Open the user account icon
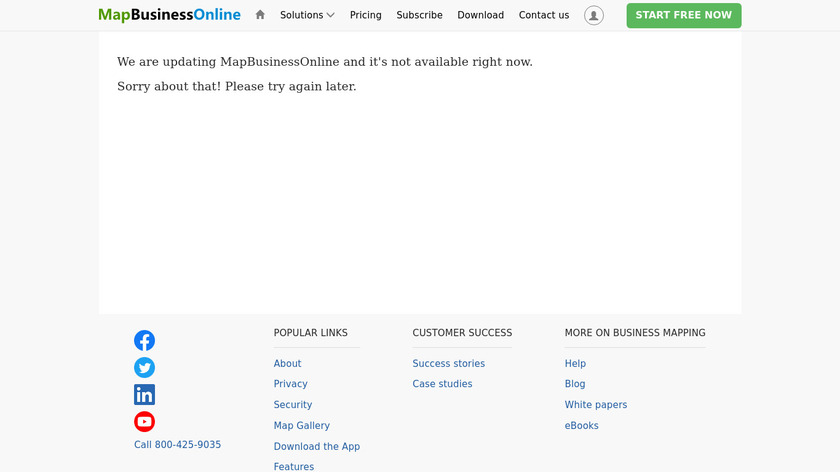The height and width of the screenshot is (472, 840). [x=594, y=15]
